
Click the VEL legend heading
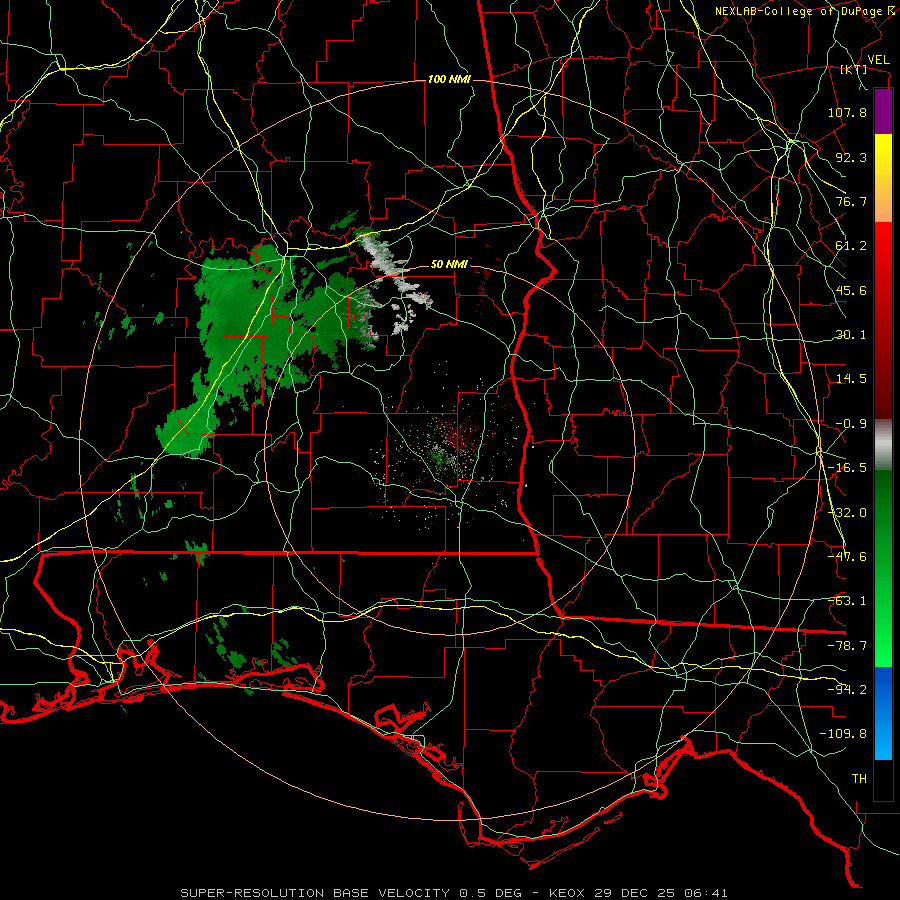878,60
